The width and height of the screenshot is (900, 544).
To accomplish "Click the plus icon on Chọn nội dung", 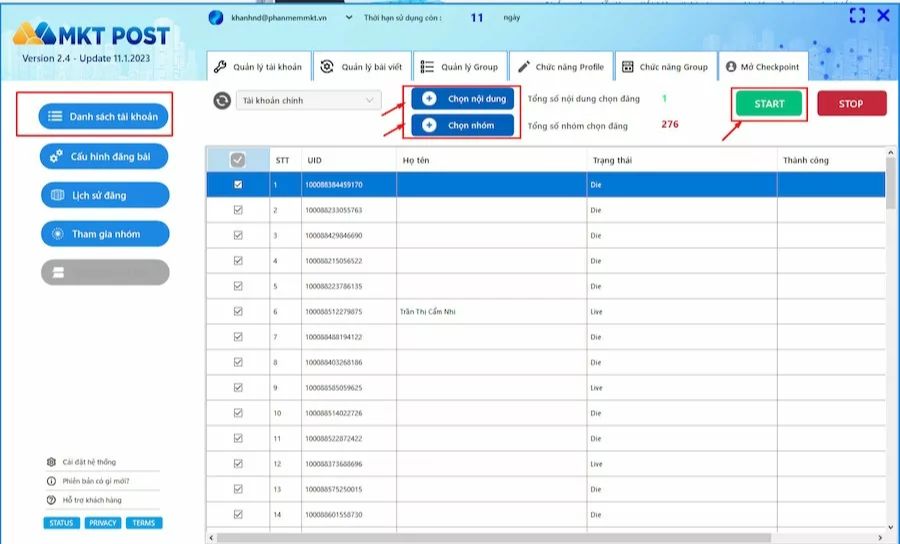I will [429, 98].
